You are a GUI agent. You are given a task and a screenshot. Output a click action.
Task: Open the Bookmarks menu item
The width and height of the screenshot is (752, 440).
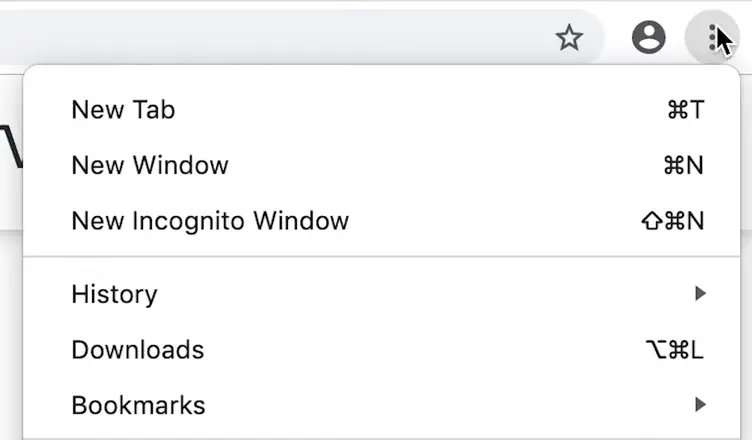click(138, 405)
